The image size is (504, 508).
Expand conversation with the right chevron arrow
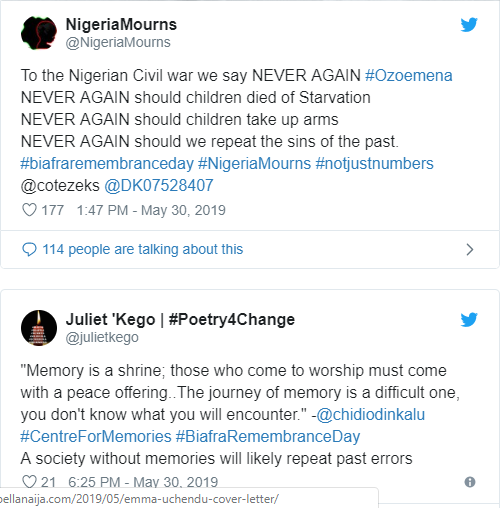(x=470, y=249)
